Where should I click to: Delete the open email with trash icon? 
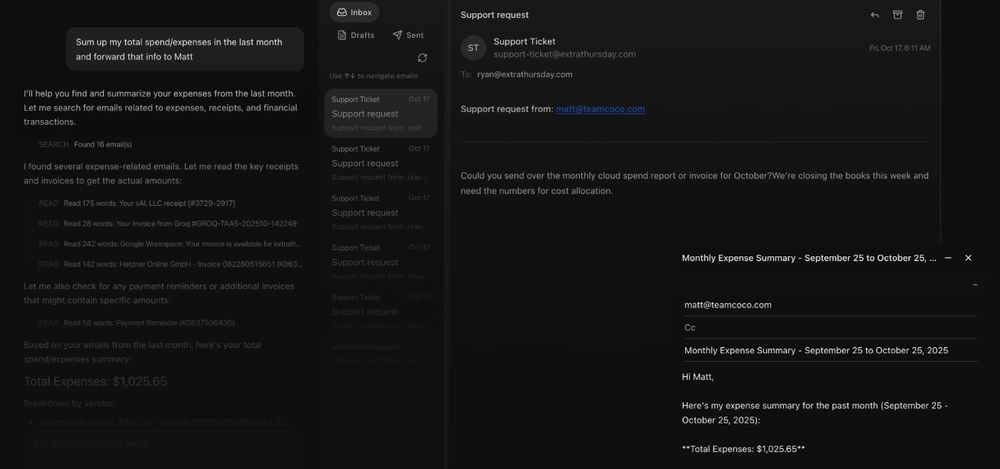(x=920, y=15)
